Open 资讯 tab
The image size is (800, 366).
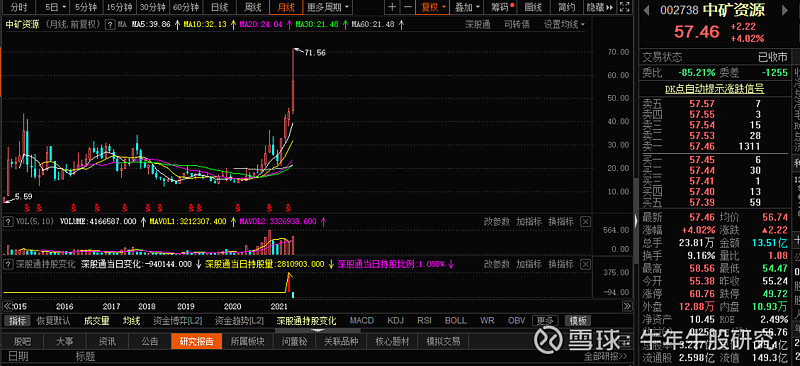(107, 341)
